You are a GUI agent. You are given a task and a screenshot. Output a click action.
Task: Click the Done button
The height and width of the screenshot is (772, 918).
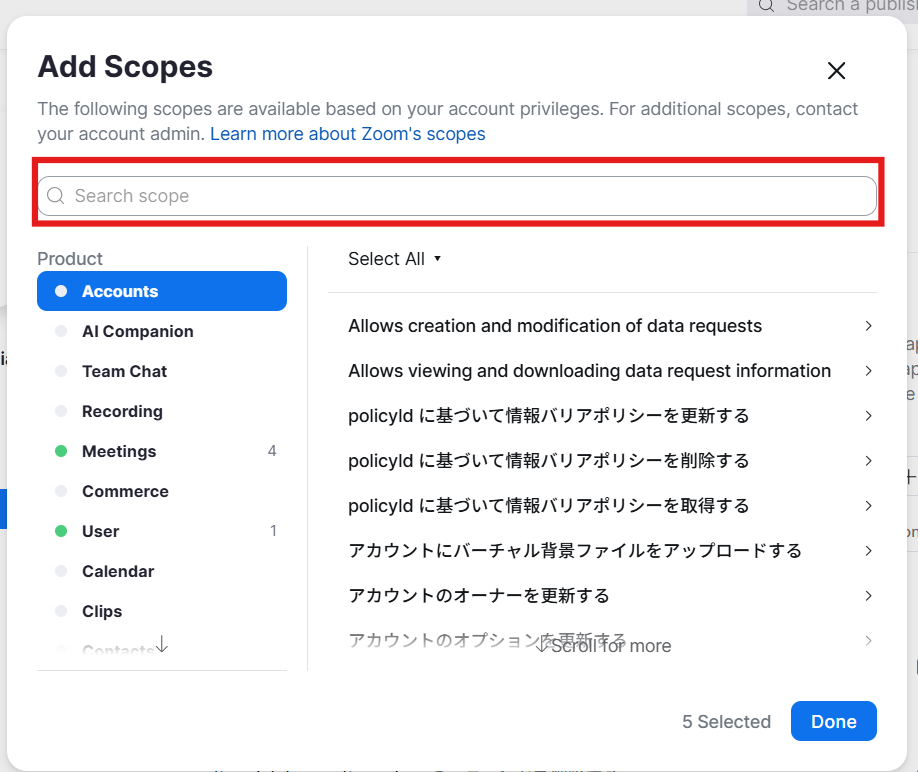(833, 722)
